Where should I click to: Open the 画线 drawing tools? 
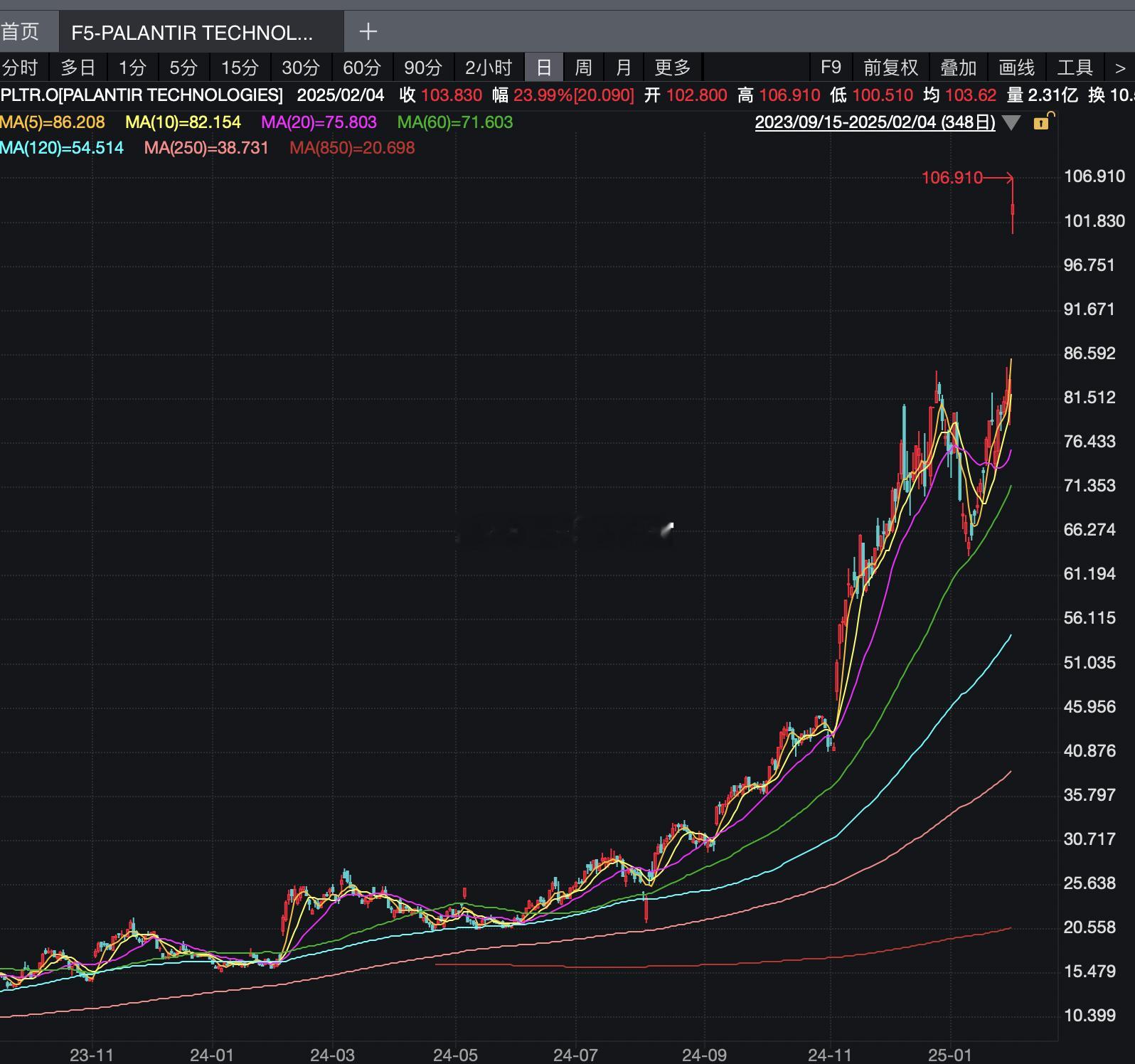coord(1016,68)
